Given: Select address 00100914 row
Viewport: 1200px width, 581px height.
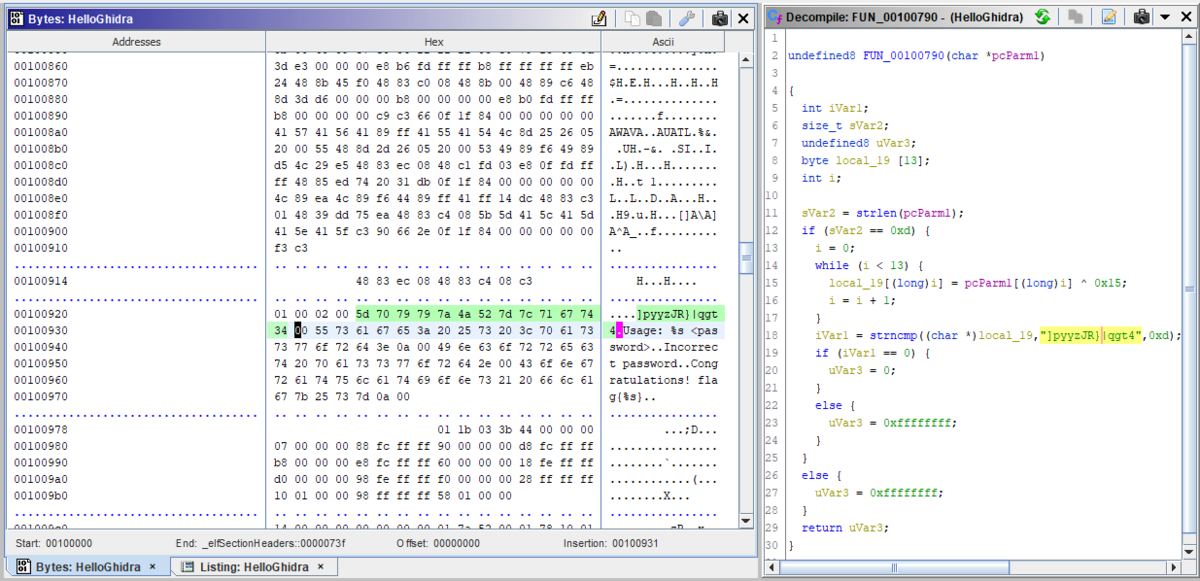Looking at the screenshot, I should (x=41, y=281).
